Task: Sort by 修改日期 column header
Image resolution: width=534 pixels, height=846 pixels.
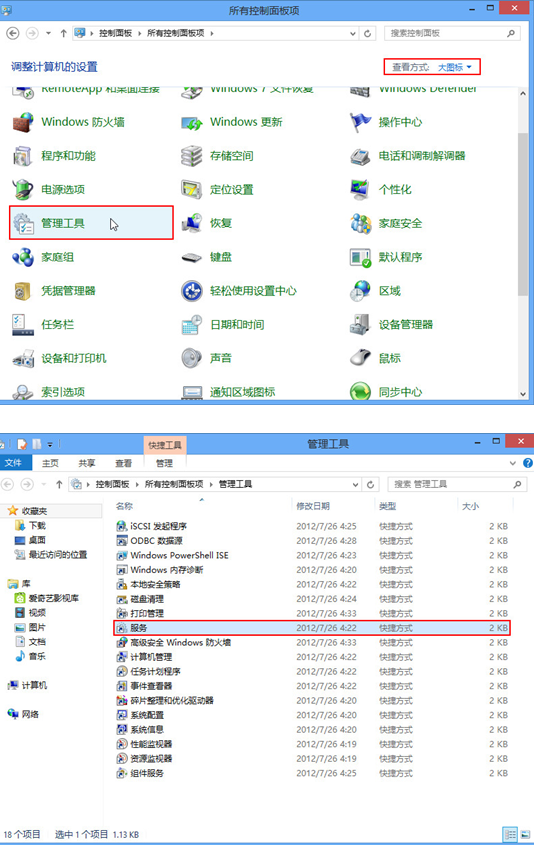Action: [313, 506]
